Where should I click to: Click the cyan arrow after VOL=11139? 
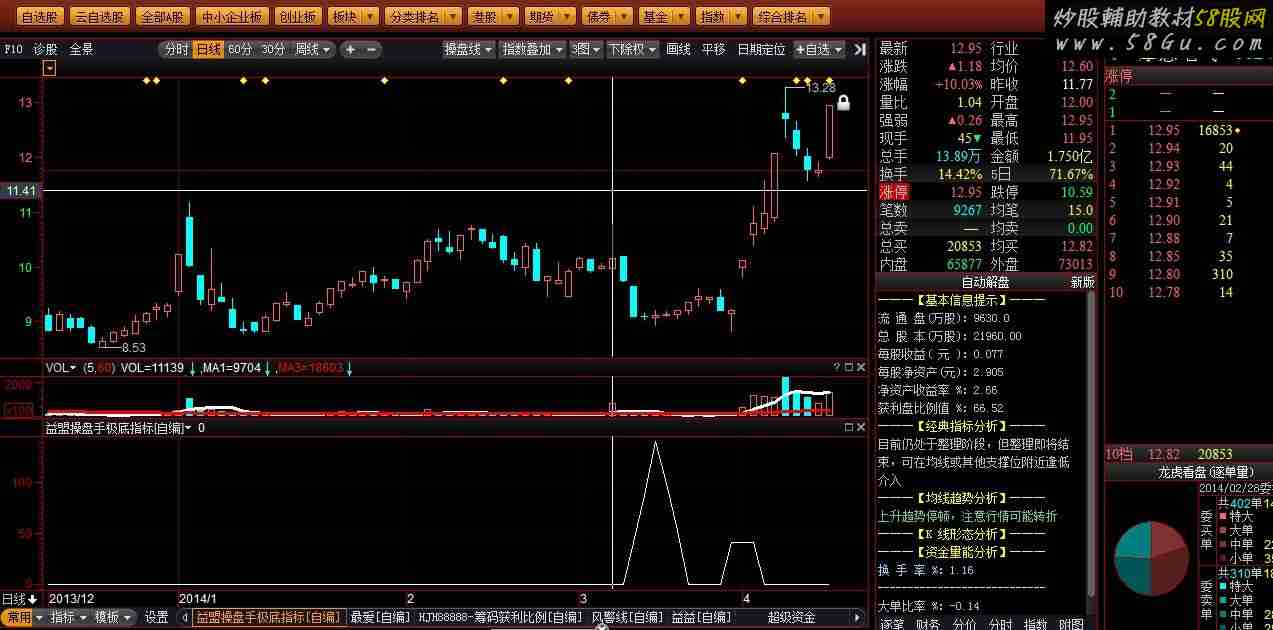(192, 368)
